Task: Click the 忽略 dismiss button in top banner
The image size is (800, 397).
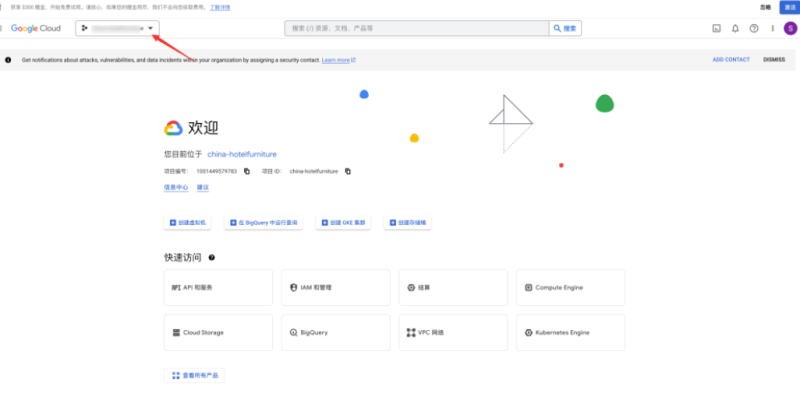Action: [765, 7]
